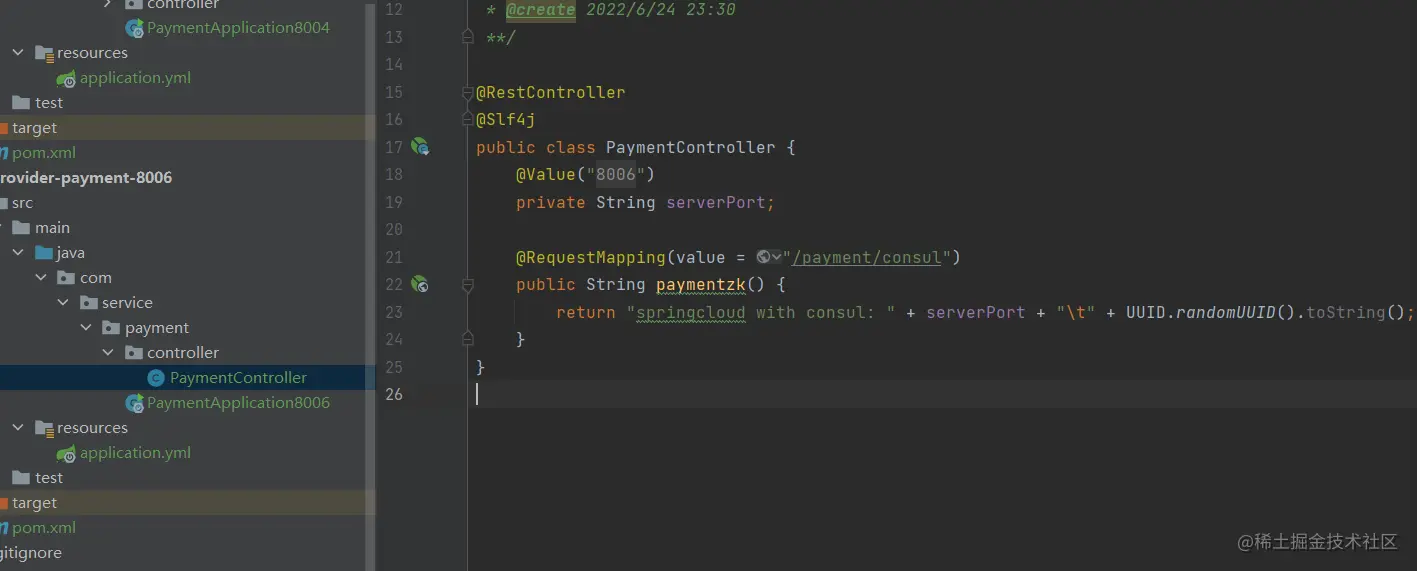Select pom.xml directly above gitignore
Image resolution: width=1417 pixels, height=571 pixels.
pyautogui.click(x=44, y=528)
